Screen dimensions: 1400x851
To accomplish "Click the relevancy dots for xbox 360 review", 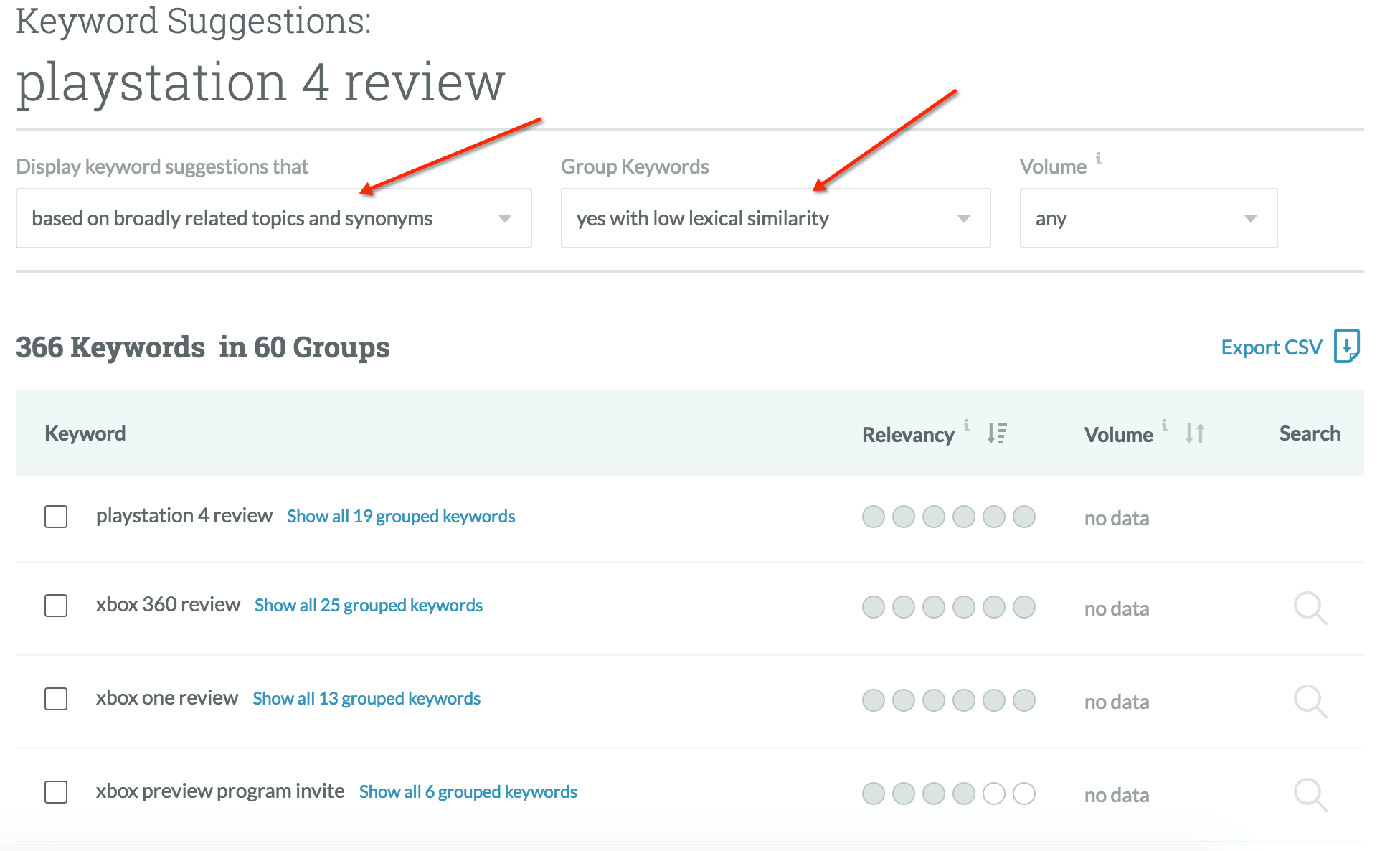I will click(948, 607).
